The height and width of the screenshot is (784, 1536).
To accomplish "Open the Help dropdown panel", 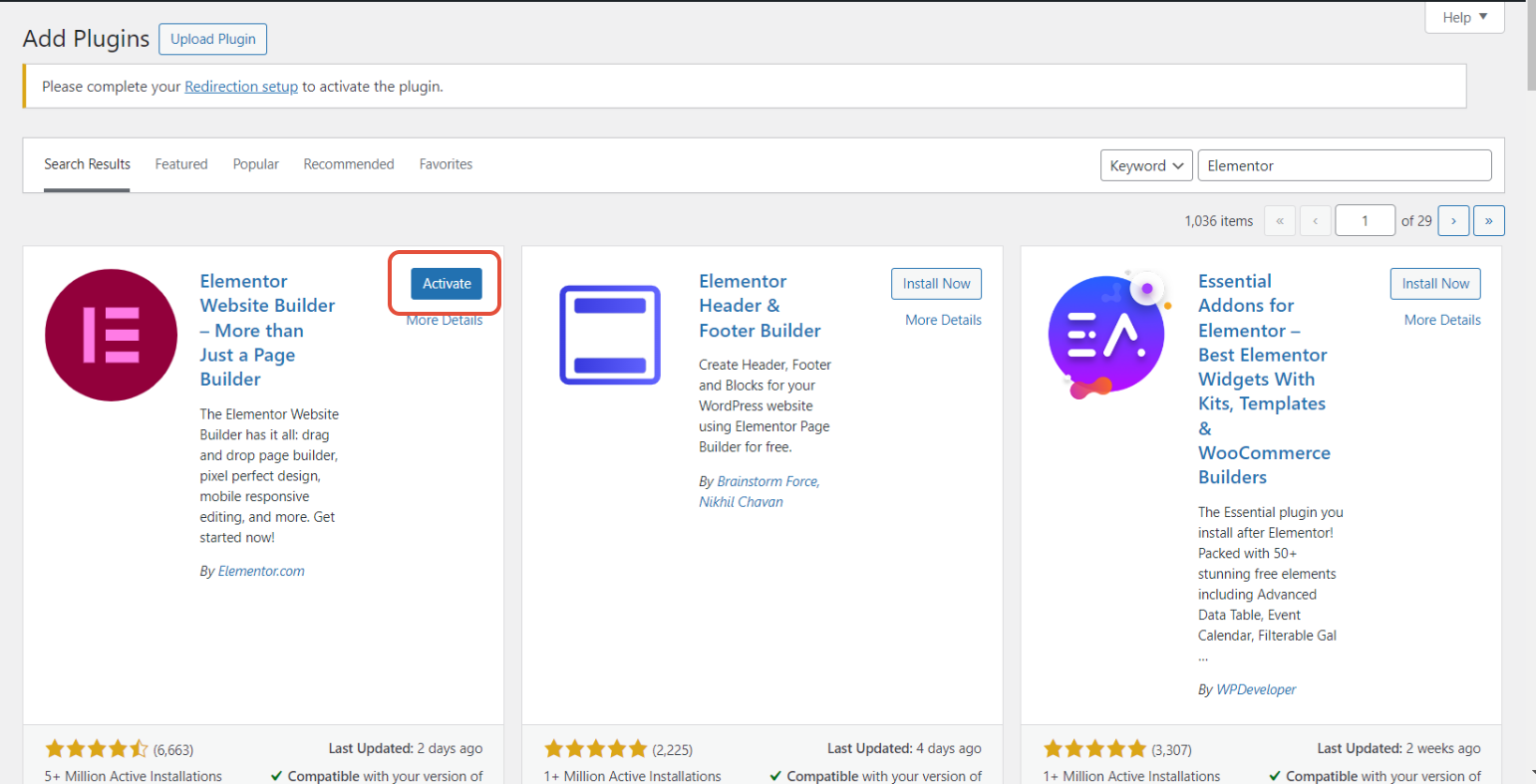I will tap(1464, 17).
